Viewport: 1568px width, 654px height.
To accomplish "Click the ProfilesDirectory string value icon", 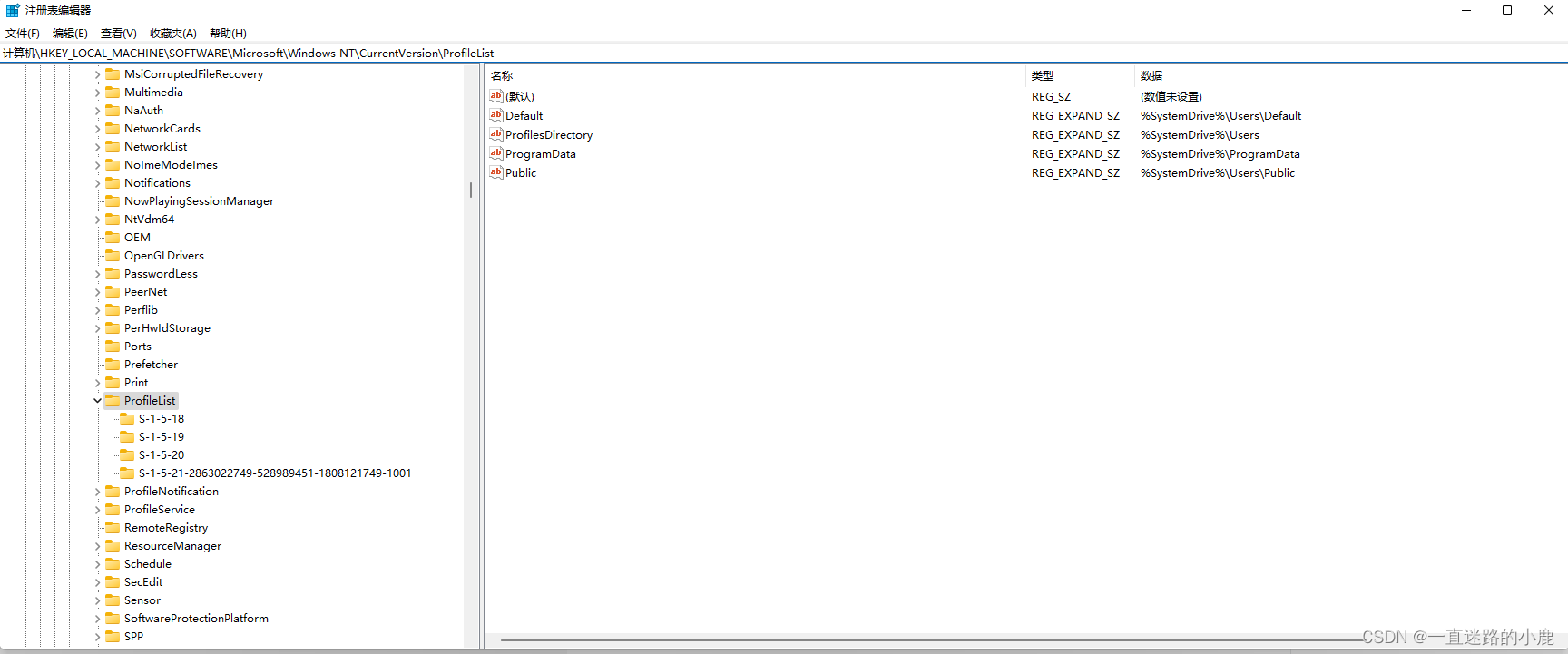I will (496, 134).
